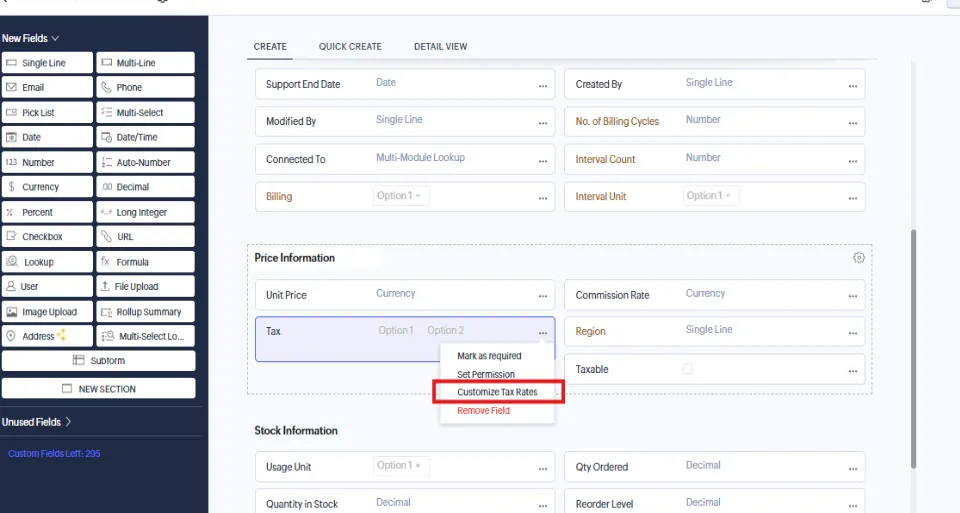
Task: Select the Currency field dollar icon
Action: tap(11, 187)
